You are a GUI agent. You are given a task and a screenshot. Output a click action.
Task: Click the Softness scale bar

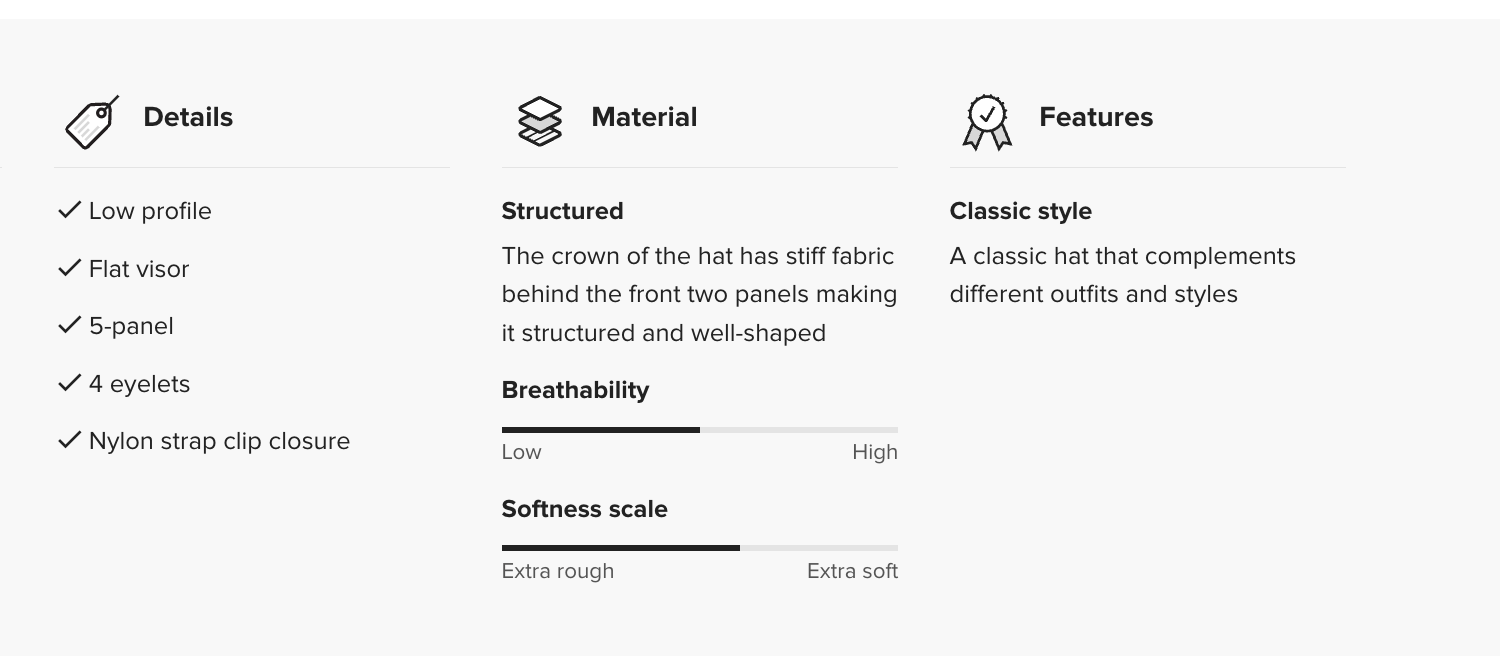point(699,548)
